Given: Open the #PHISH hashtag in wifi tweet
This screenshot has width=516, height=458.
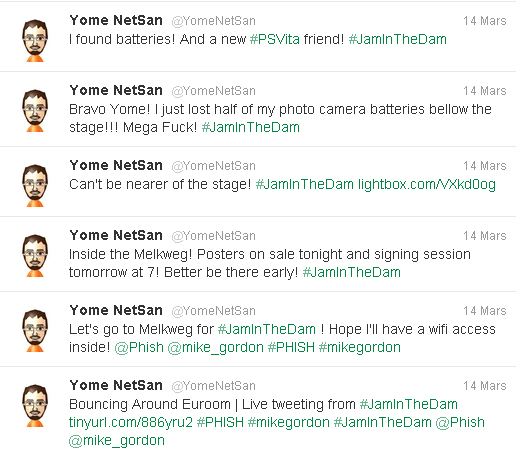Looking at the screenshot, I should point(291,347).
